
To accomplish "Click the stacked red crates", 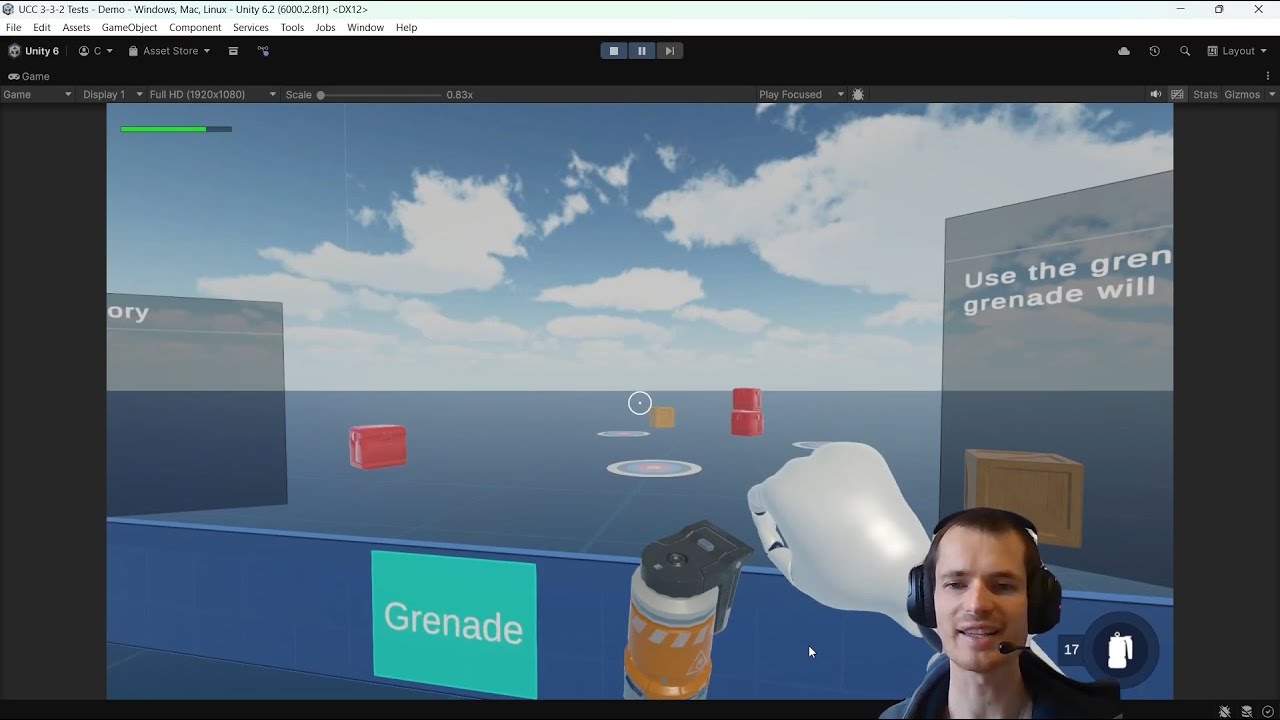I will 747,412.
